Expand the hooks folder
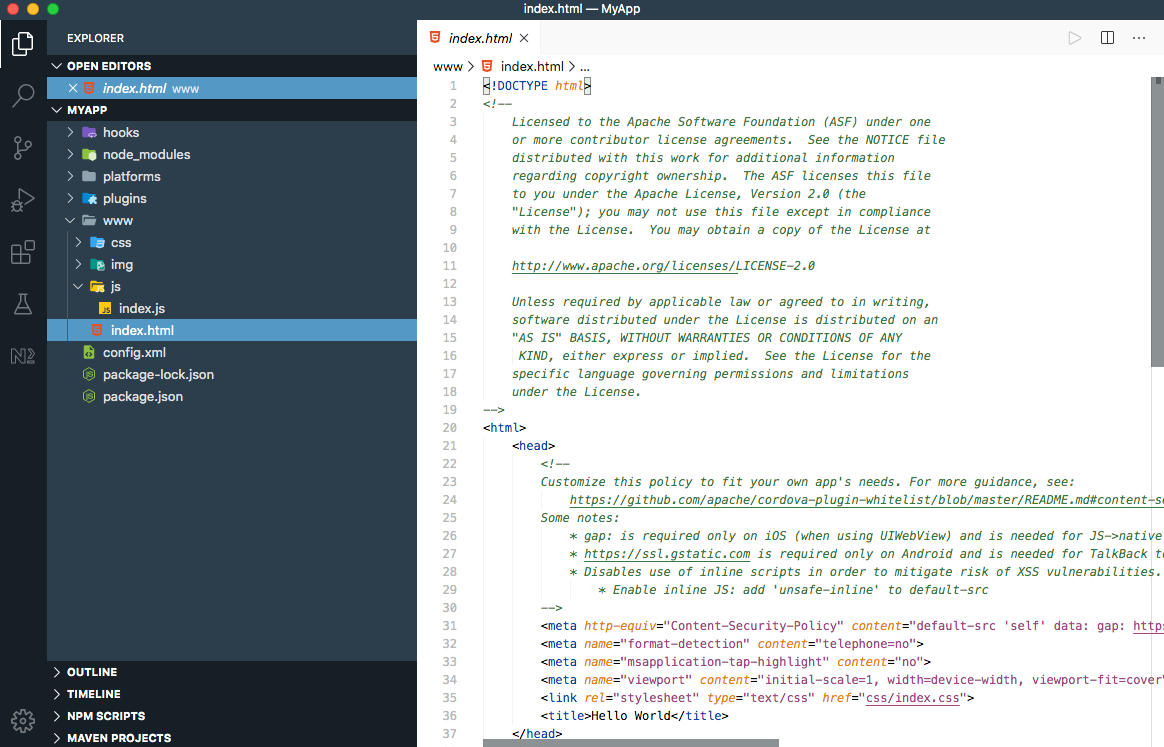 coord(120,132)
